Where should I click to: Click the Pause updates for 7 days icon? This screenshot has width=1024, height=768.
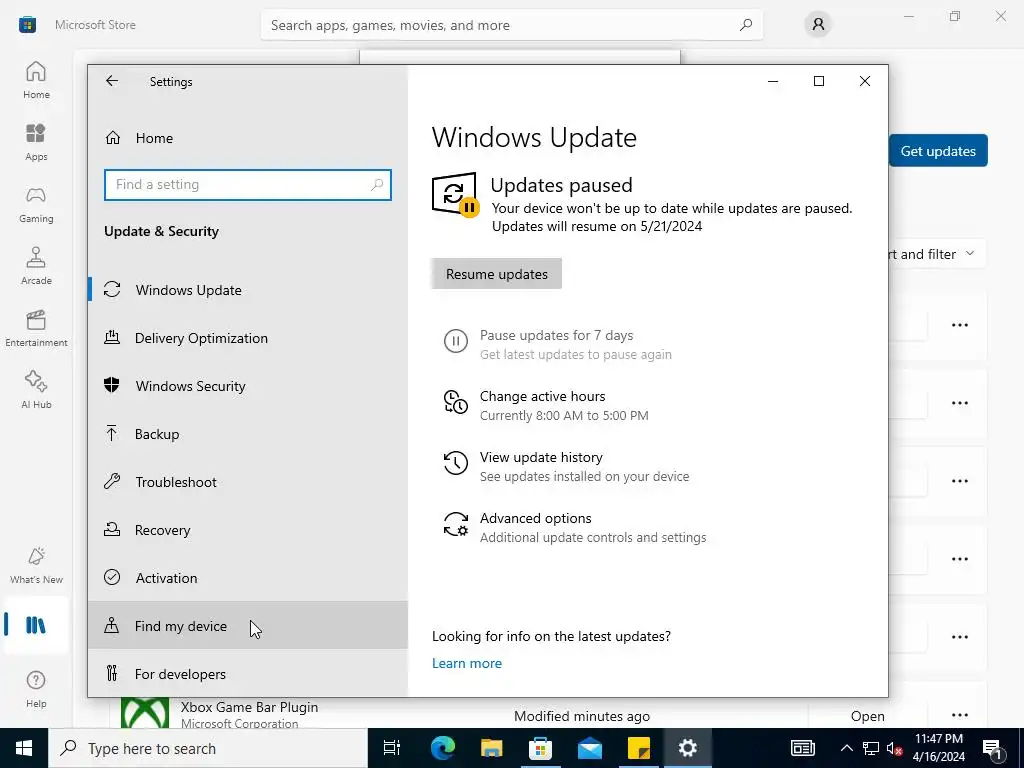tap(456, 342)
